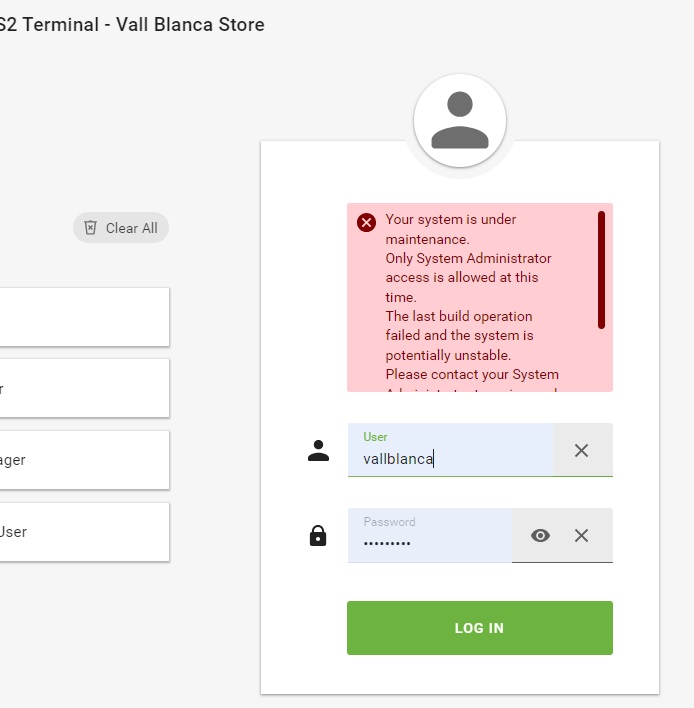Click alert scrollbar track below the thumb
The height and width of the screenshot is (708, 694).
[x=601, y=360]
